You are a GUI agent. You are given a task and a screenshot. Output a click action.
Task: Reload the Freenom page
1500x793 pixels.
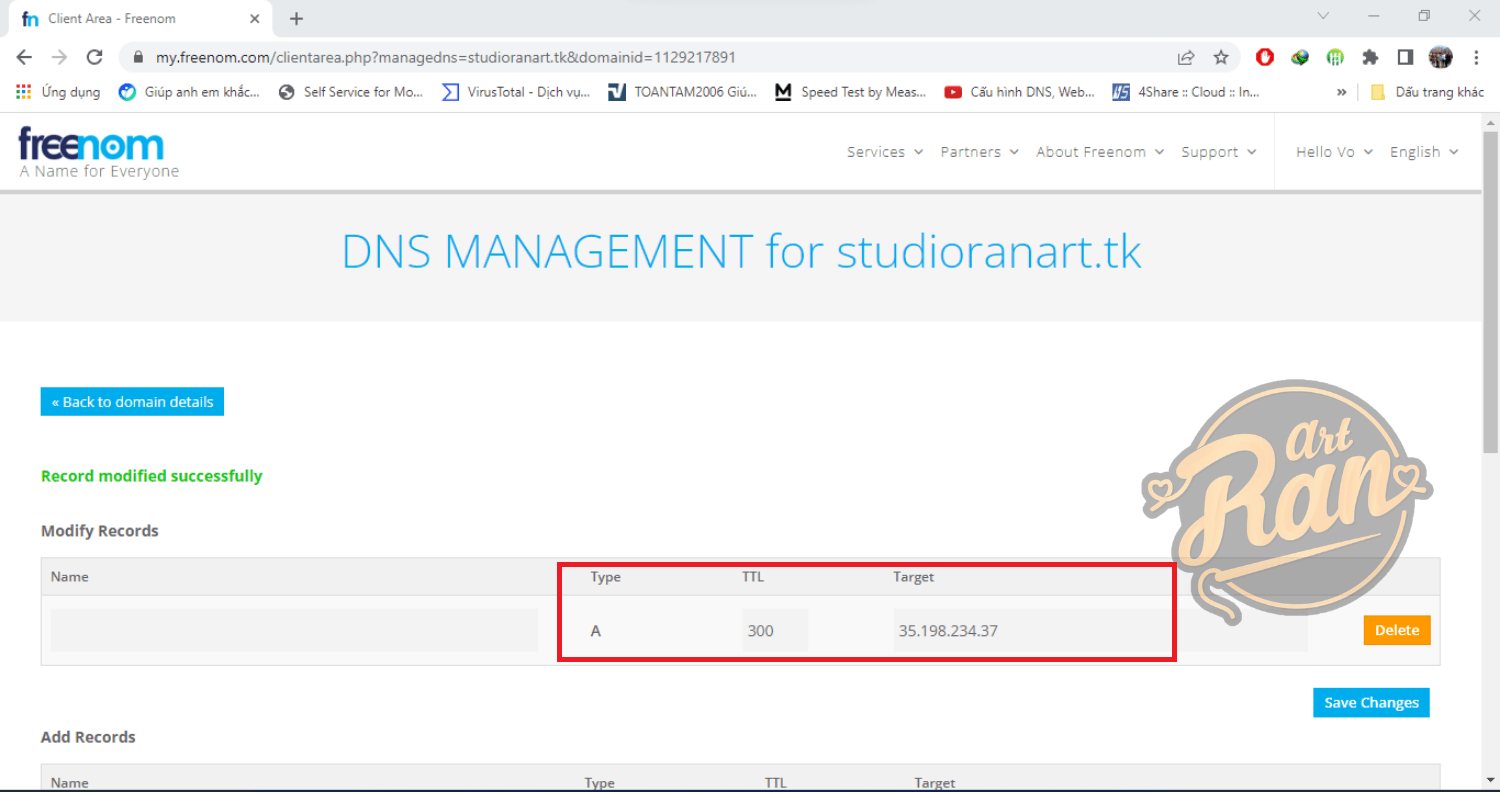tap(95, 57)
